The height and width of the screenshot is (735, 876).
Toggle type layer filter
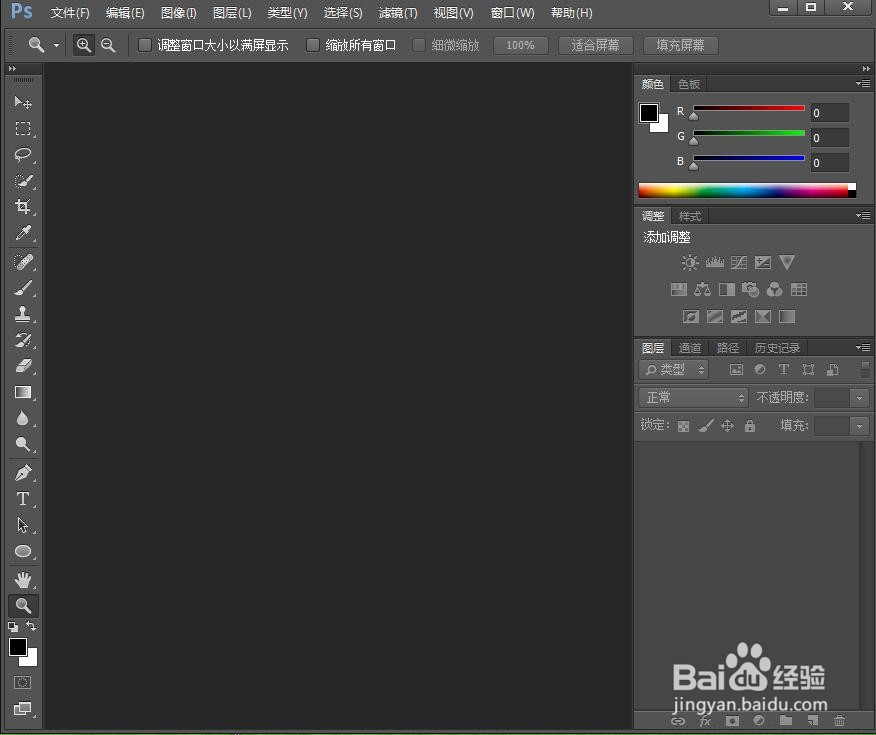coord(784,369)
